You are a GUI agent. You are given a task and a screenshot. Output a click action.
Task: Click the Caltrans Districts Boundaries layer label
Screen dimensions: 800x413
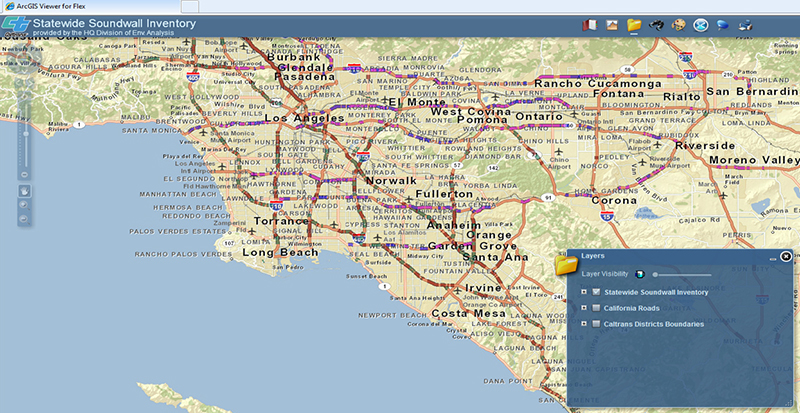(x=654, y=324)
